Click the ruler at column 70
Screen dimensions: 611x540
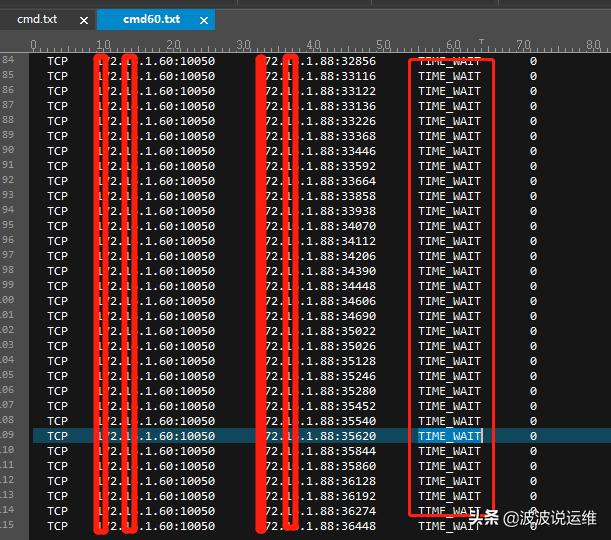coord(523,45)
